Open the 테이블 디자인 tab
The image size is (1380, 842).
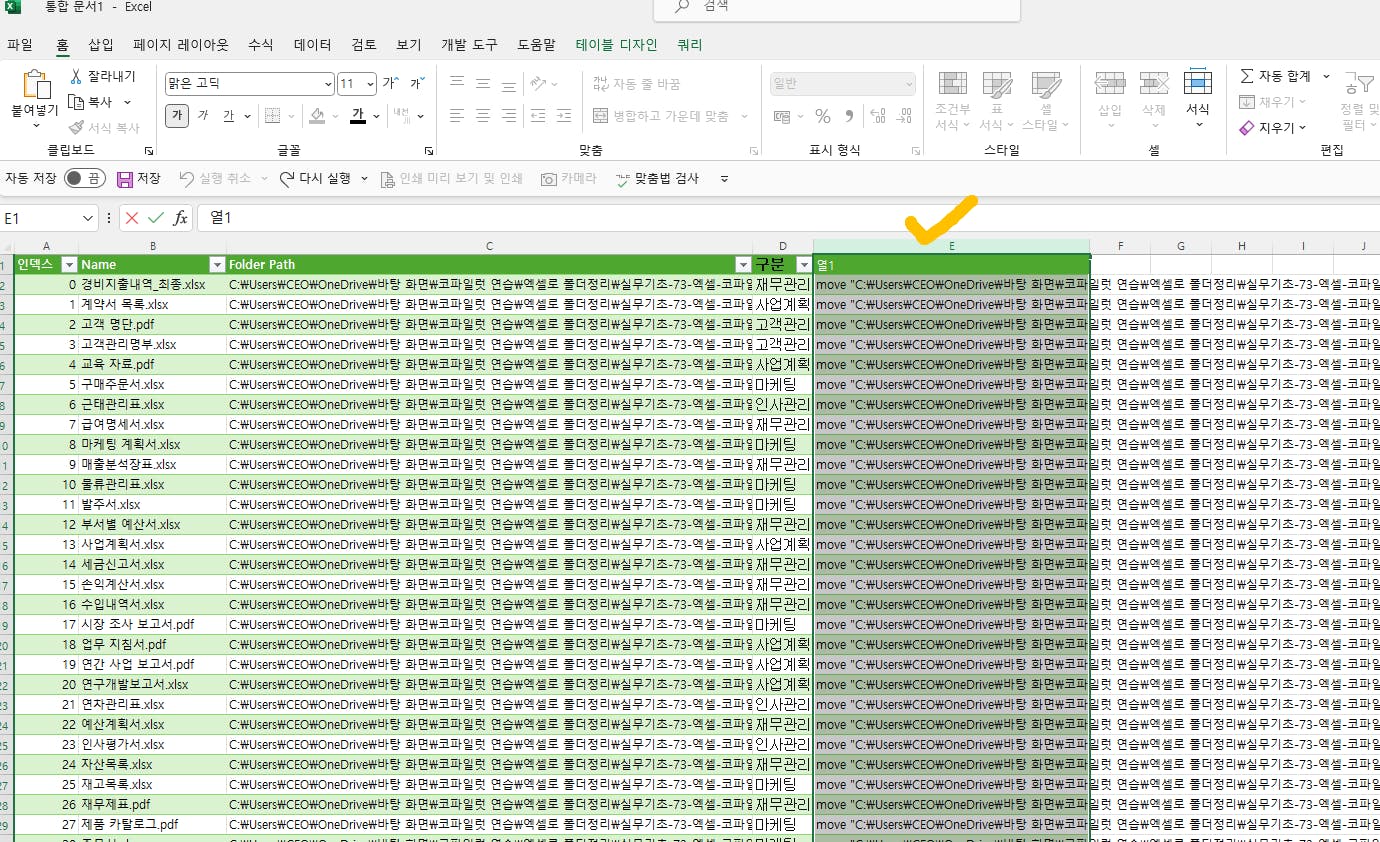tap(617, 45)
